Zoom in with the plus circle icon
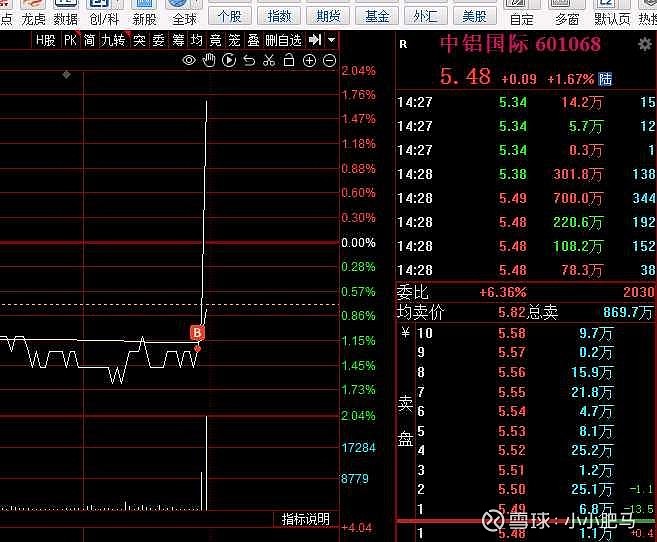Image resolution: width=657 pixels, height=542 pixels. tap(309, 61)
